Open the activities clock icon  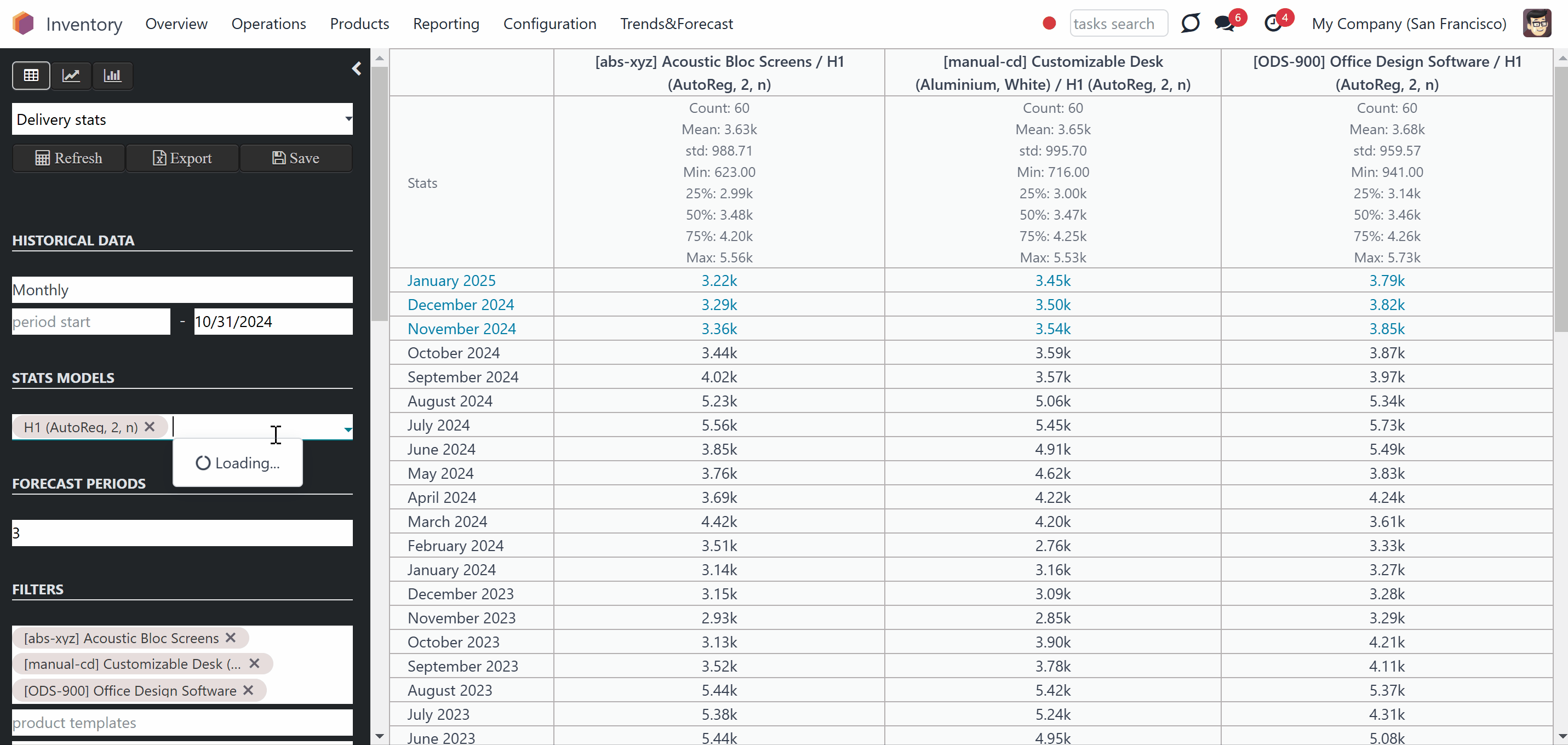pyautogui.click(x=1273, y=24)
